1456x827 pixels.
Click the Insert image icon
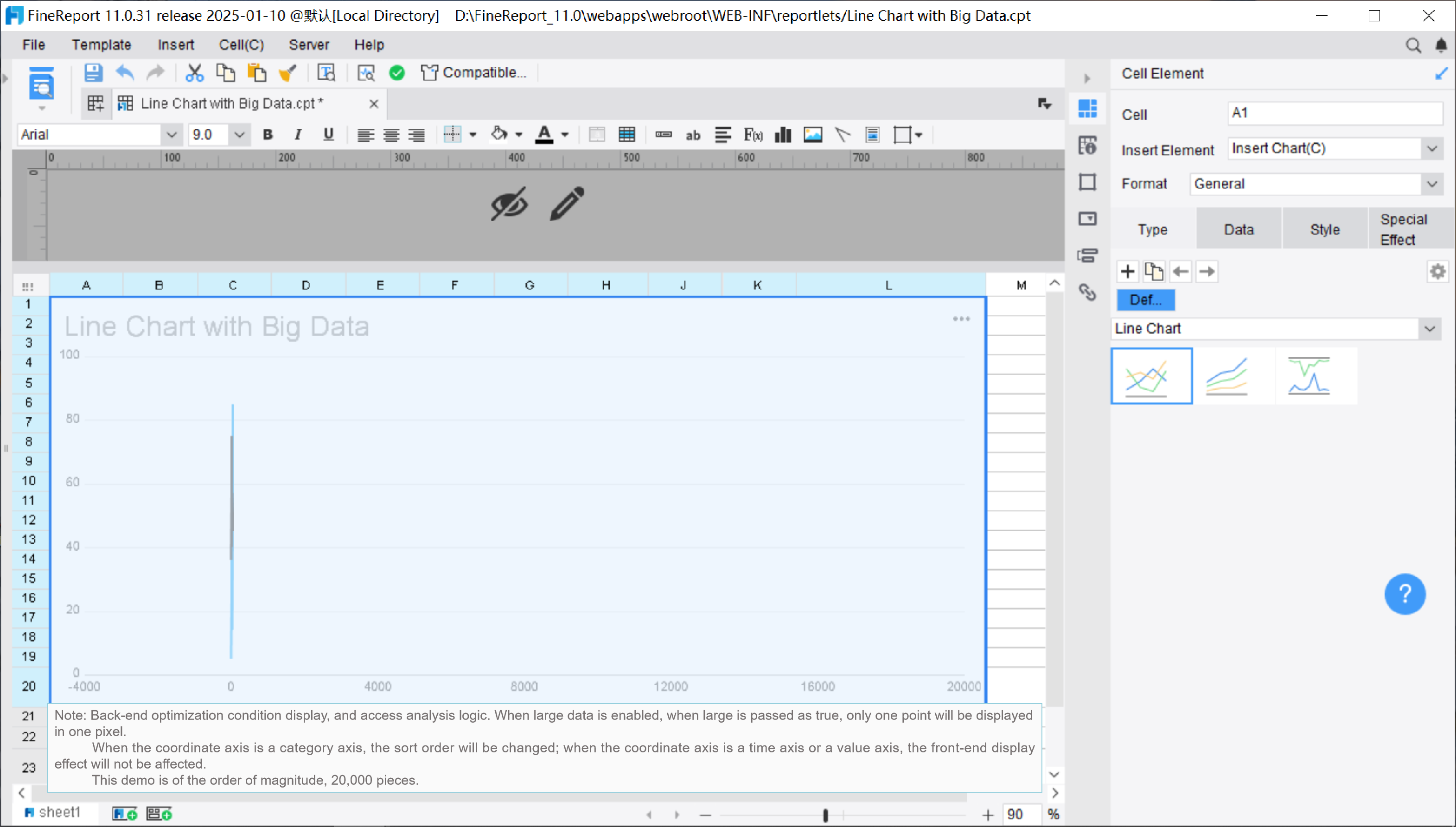(x=813, y=134)
